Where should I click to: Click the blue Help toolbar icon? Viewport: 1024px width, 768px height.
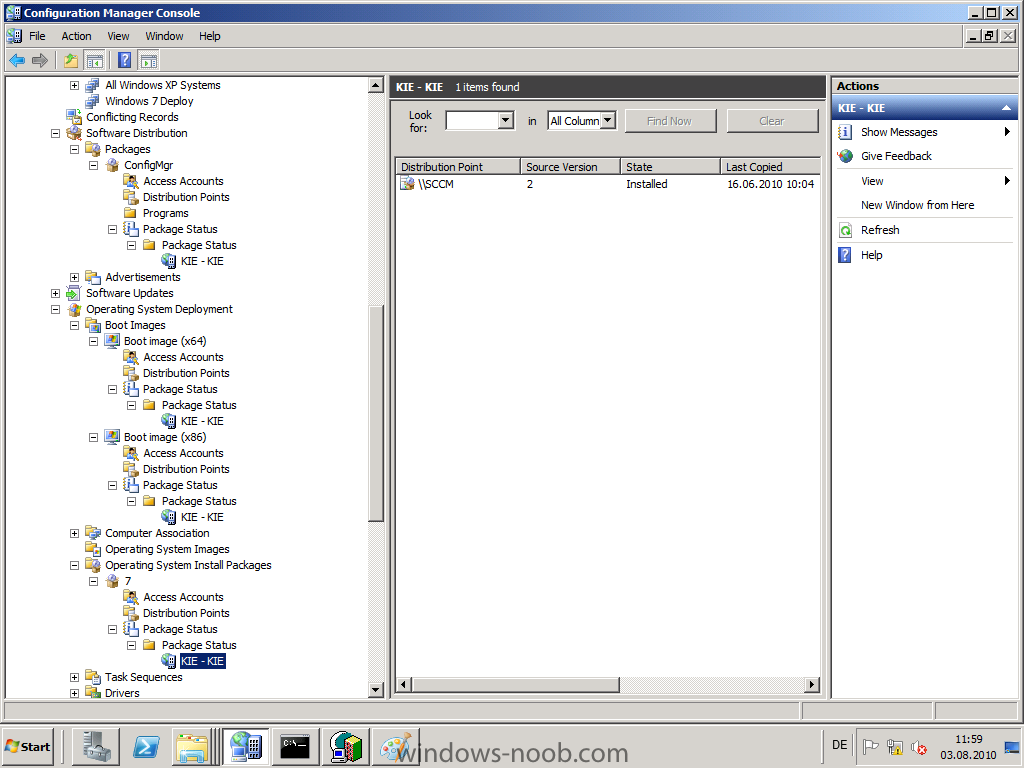pos(124,61)
